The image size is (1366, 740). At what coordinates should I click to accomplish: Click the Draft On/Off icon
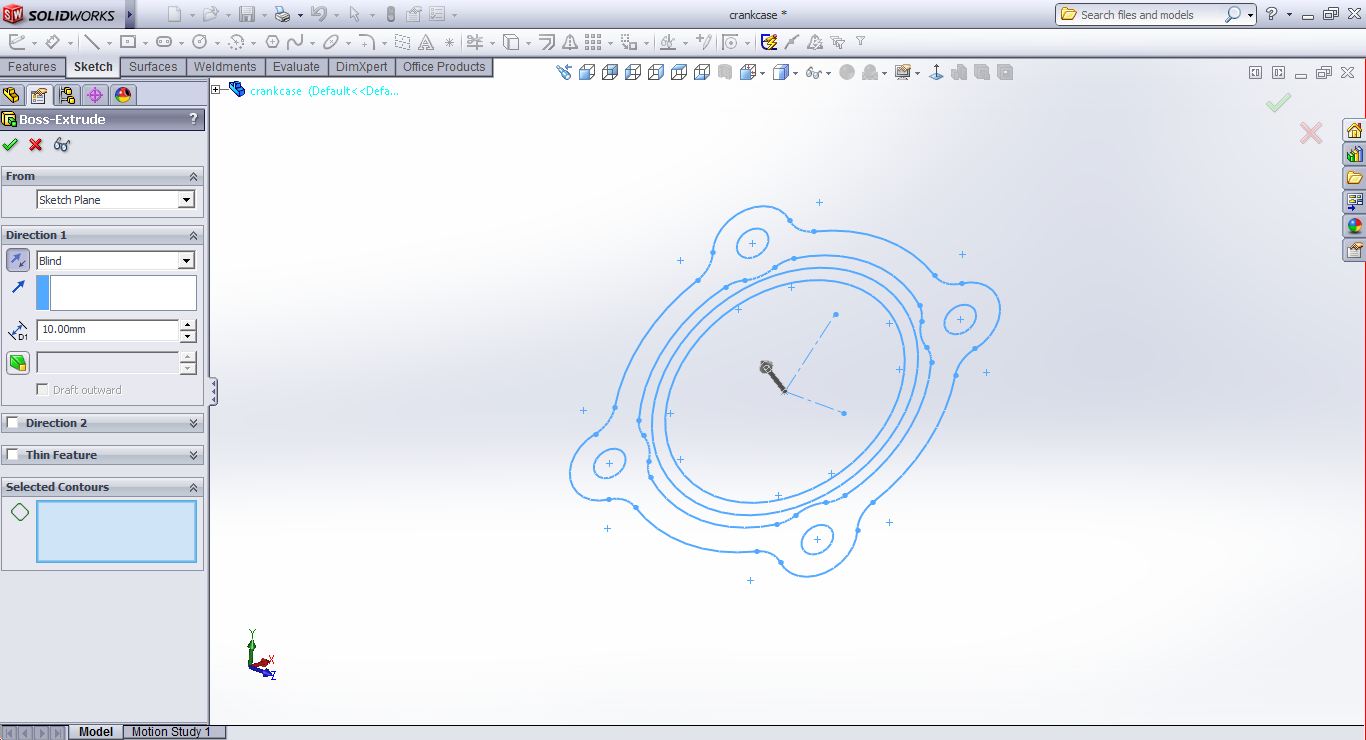point(18,363)
